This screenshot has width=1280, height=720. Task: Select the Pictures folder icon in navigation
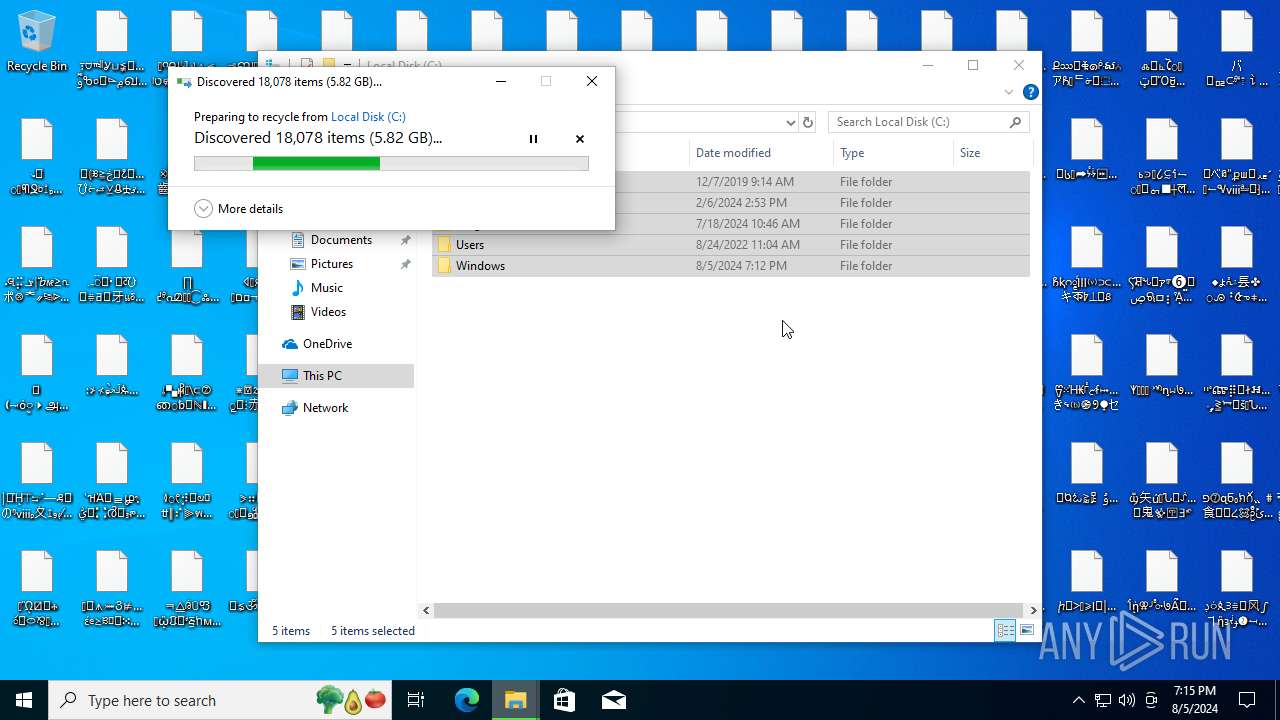point(297,264)
